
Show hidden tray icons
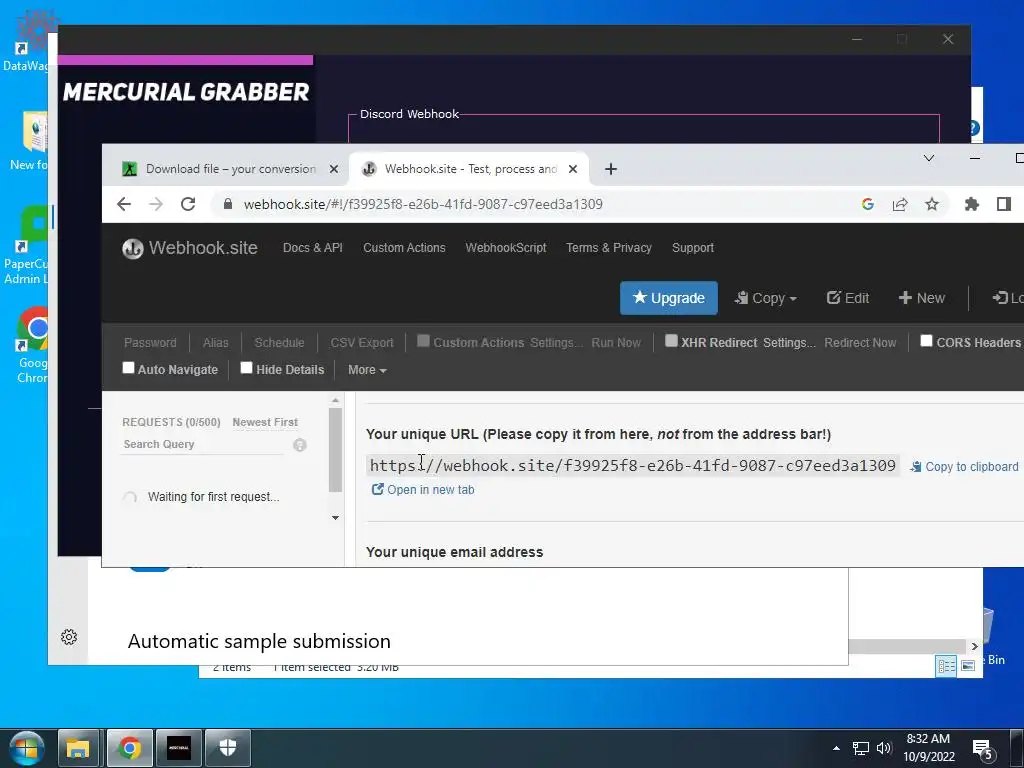pos(837,748)
